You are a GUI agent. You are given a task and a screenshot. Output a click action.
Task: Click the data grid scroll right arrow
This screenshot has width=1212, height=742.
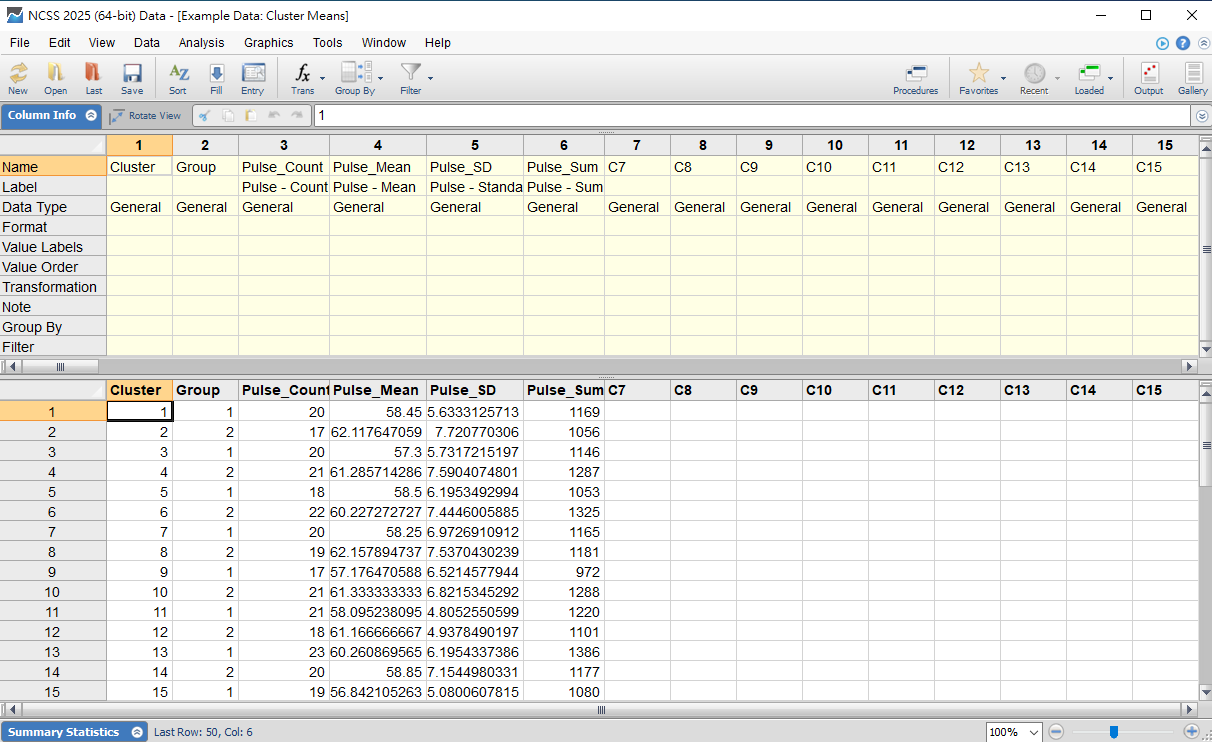[1190, 710]
